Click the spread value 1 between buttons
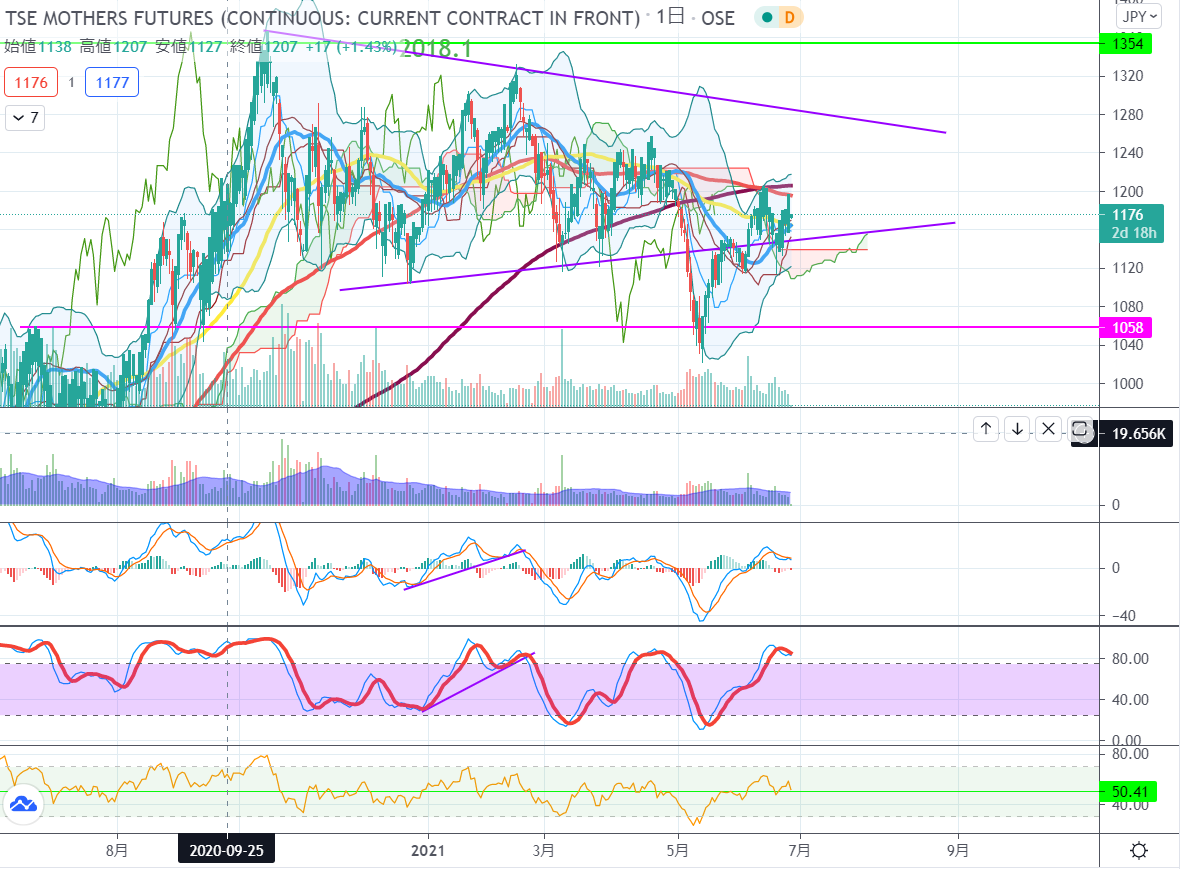Screen dimensions: 1180x869 tap(71, 82)
